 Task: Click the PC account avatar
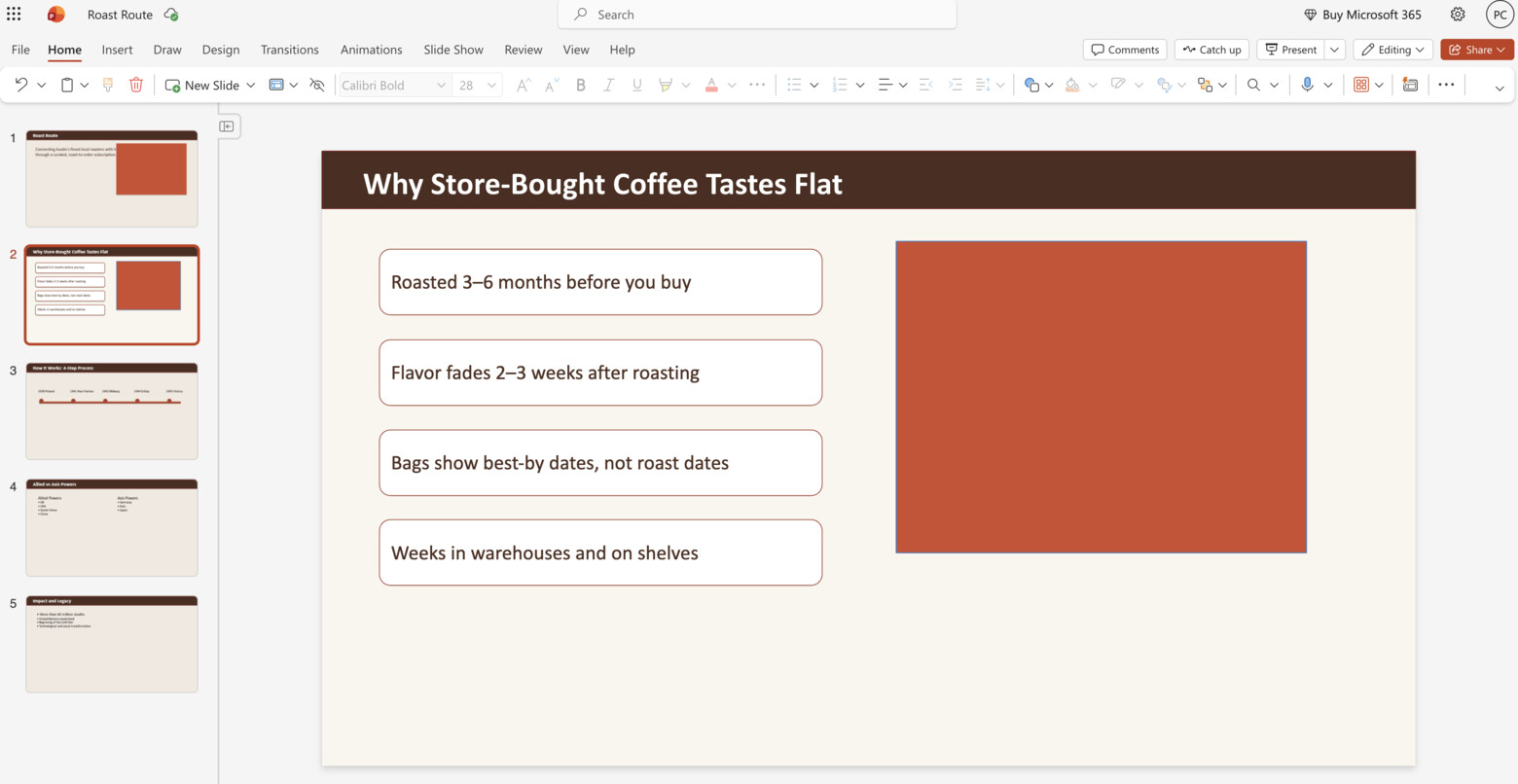tap(1500, 15)
